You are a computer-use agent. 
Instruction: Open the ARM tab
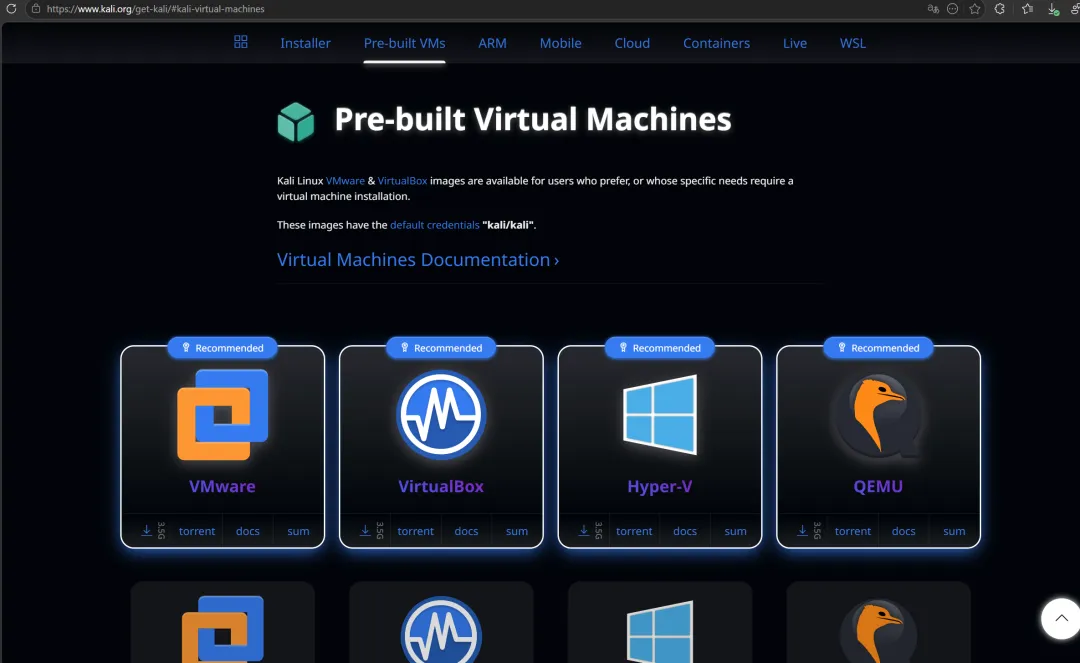492,43
